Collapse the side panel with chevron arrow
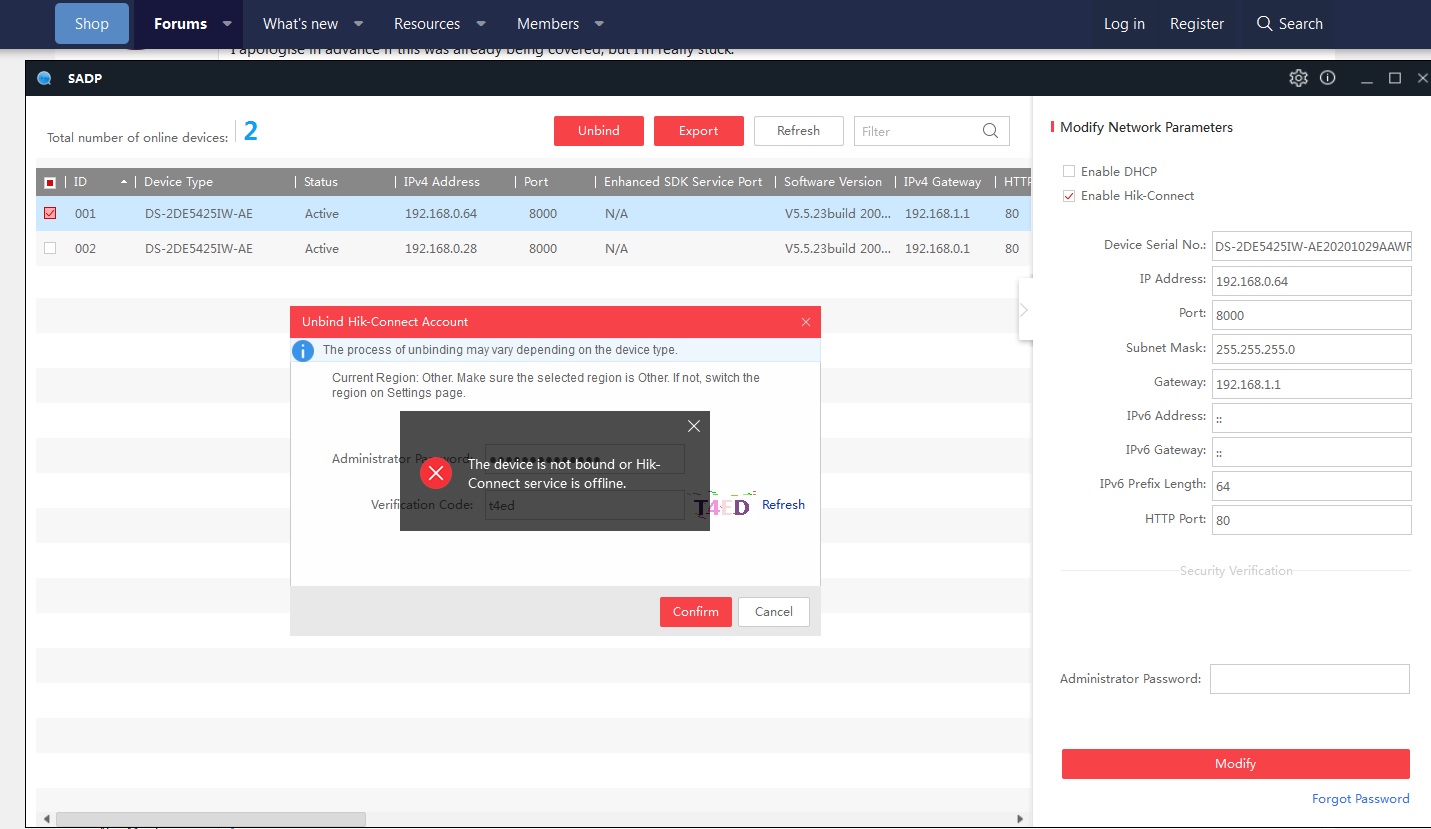The height and width of the screenshot is (829, 1431). pos(1024,310)
